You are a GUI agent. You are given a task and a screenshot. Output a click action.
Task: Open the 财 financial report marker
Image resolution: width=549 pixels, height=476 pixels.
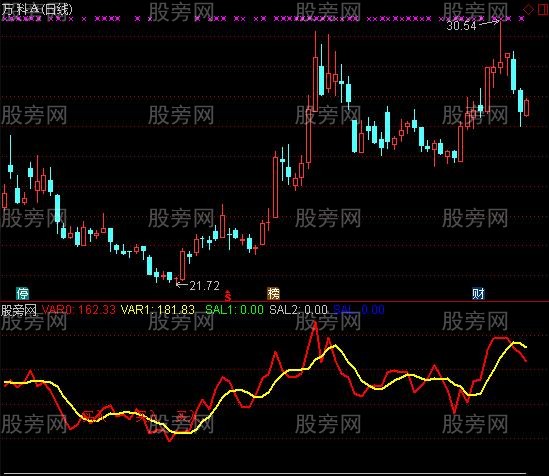pos(478,293)
